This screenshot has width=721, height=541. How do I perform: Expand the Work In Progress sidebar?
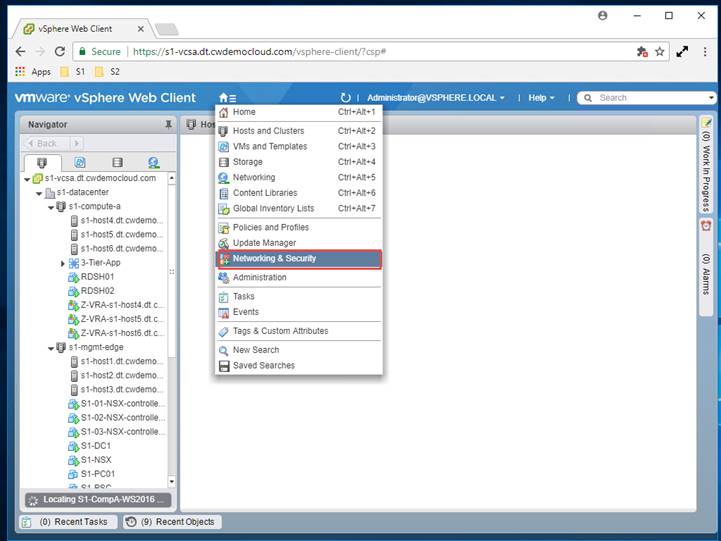[706, 165]
